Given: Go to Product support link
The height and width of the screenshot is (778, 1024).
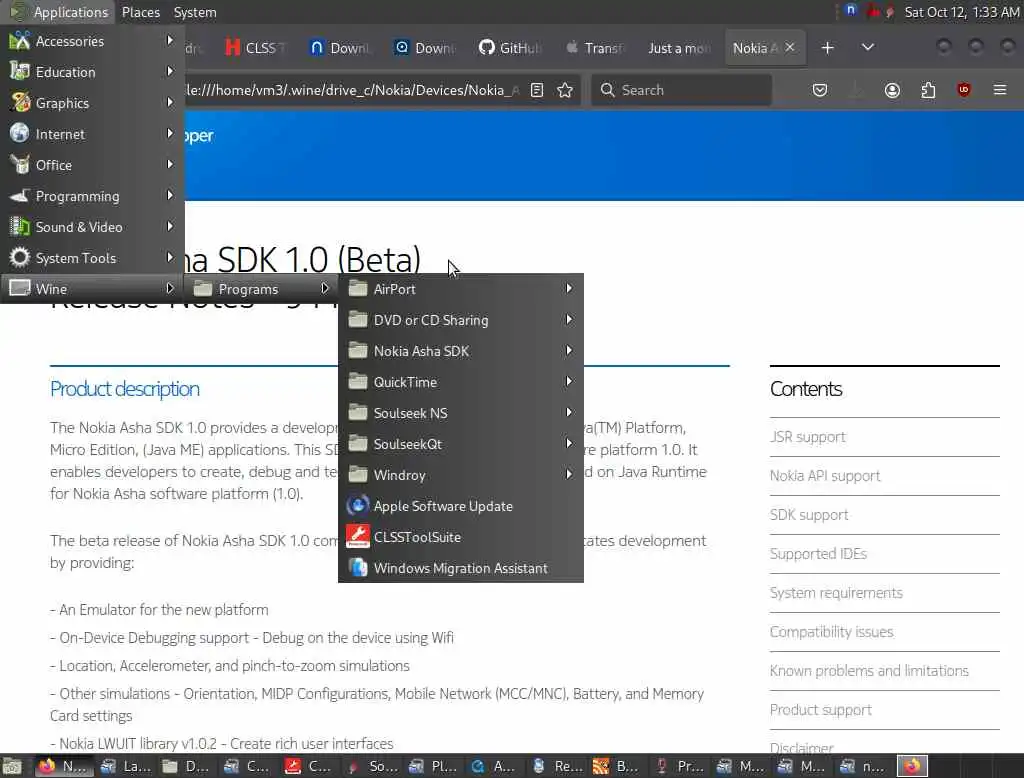Looking at the screenshot, I should coord(820,710).
